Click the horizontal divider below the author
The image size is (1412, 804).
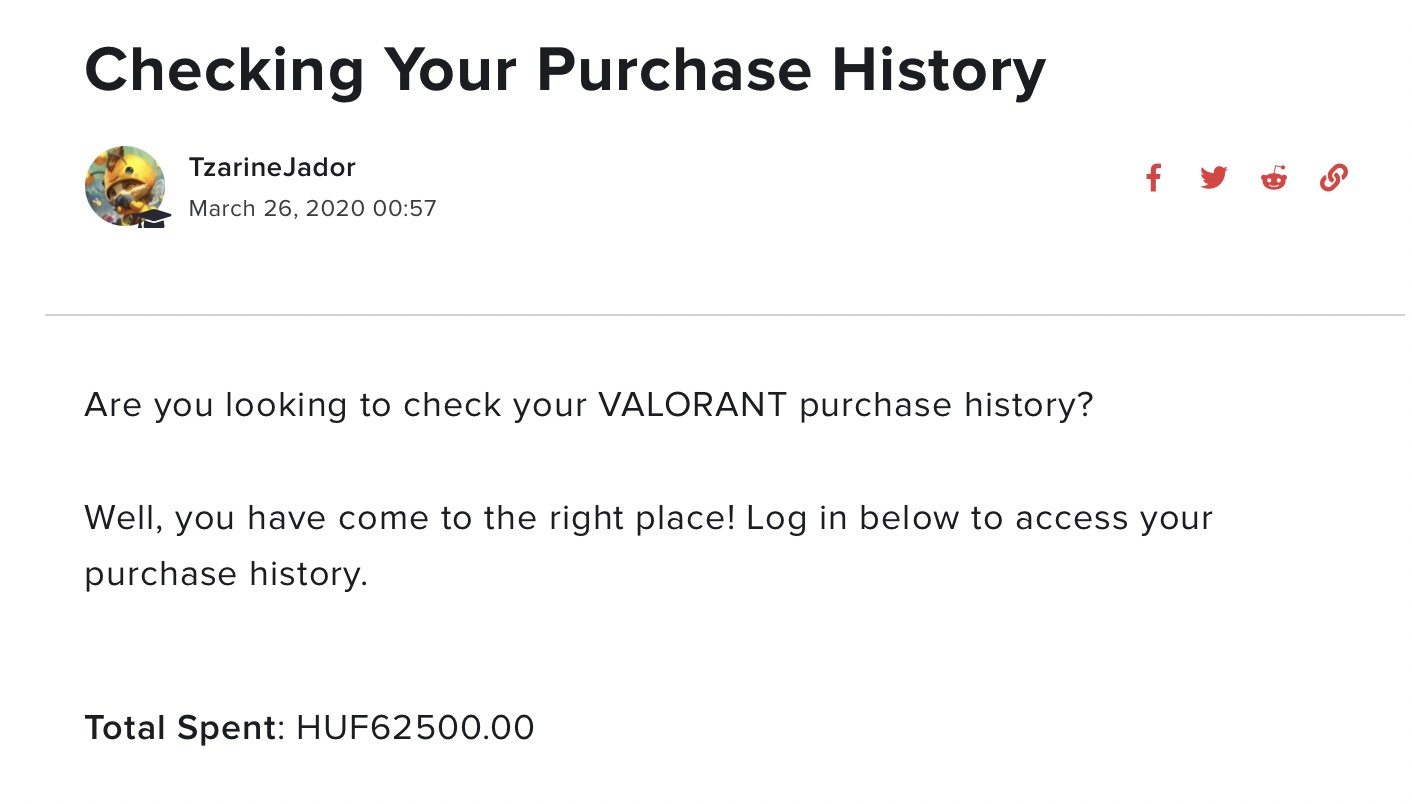724,315
